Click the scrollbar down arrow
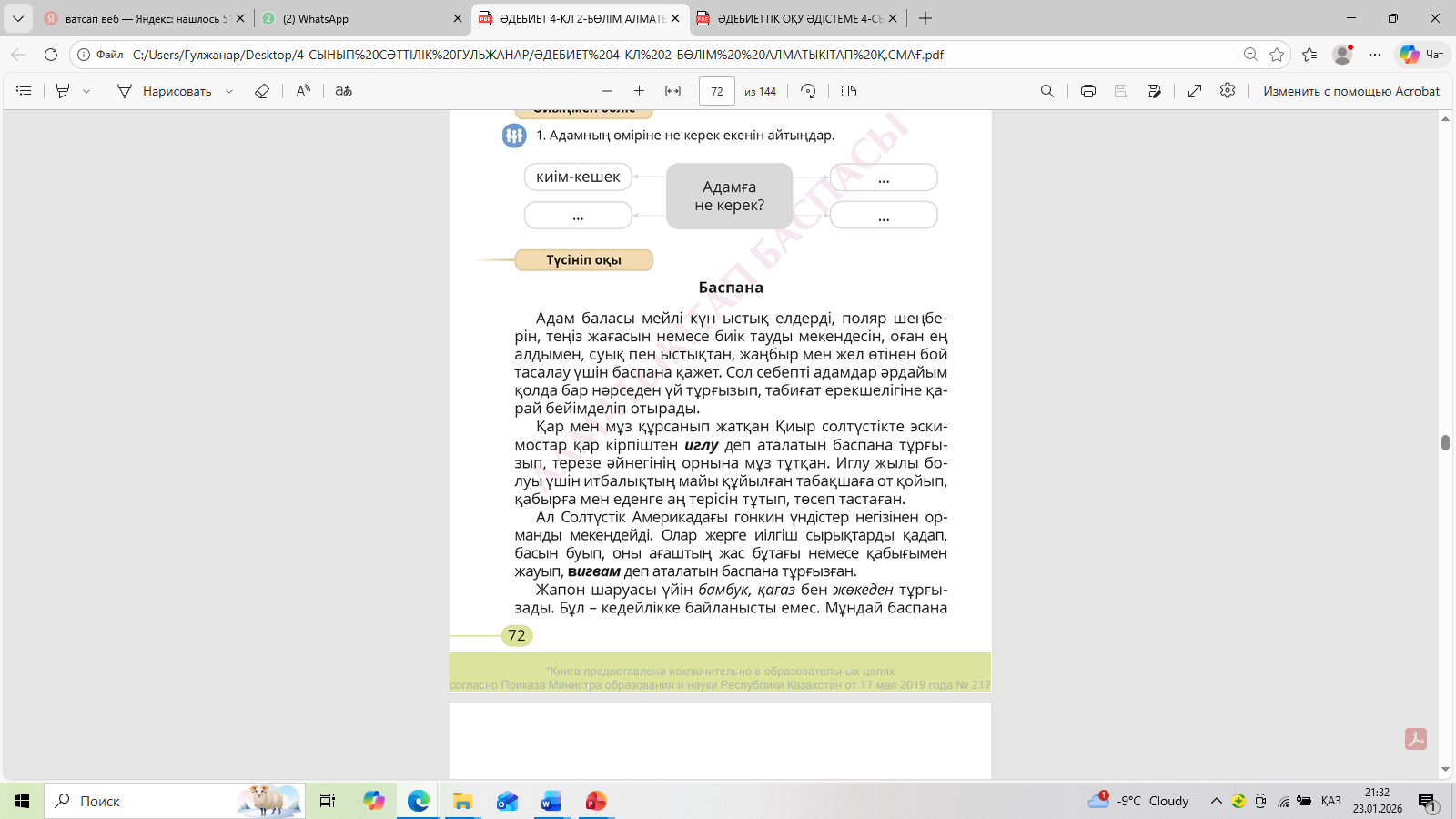Screen dimensions: 1456x819 [1445, 770]
